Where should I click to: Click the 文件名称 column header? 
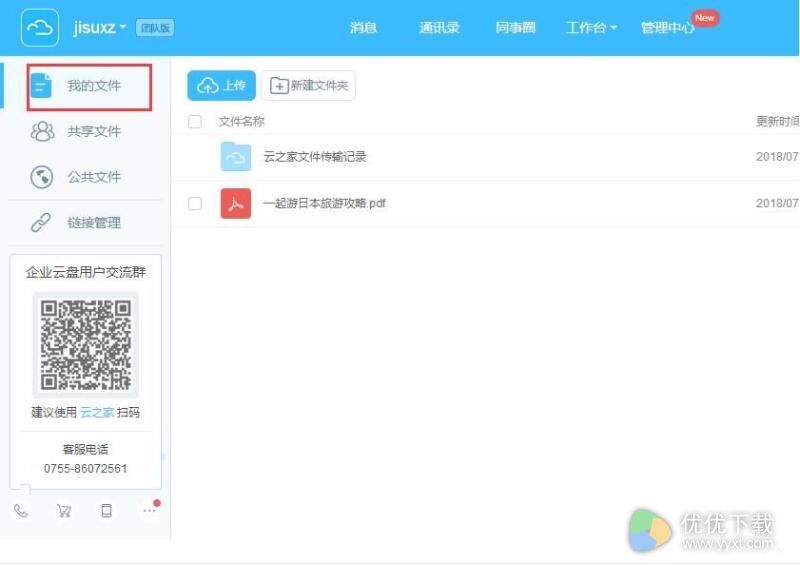(241, 121)
